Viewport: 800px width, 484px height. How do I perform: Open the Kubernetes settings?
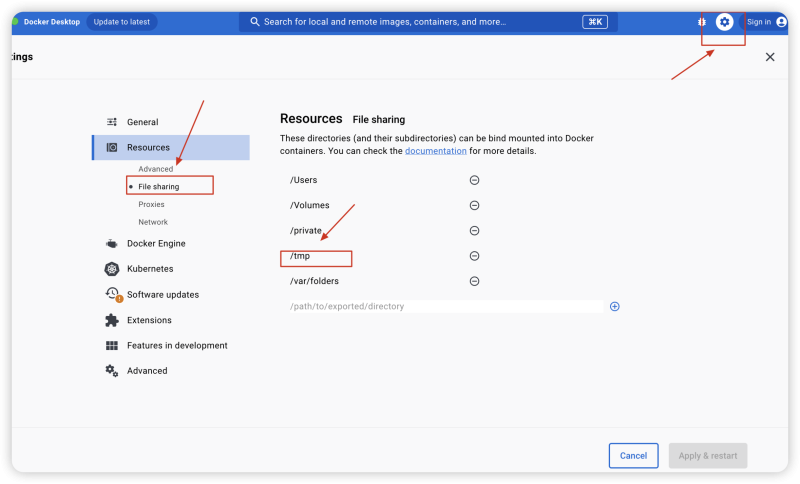pos(149,269)
